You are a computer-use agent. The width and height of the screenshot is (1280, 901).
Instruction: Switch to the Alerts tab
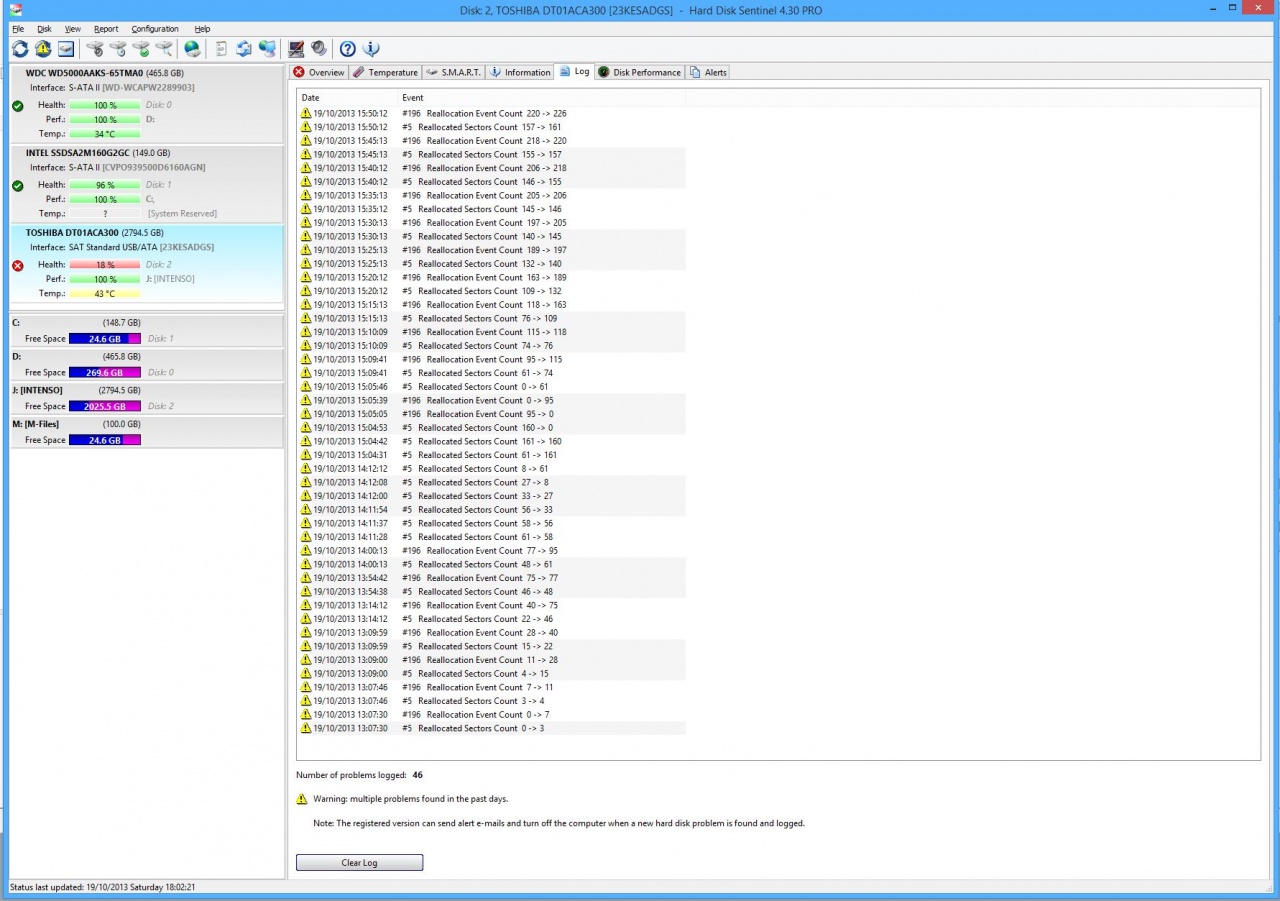(x=708, y=72)
